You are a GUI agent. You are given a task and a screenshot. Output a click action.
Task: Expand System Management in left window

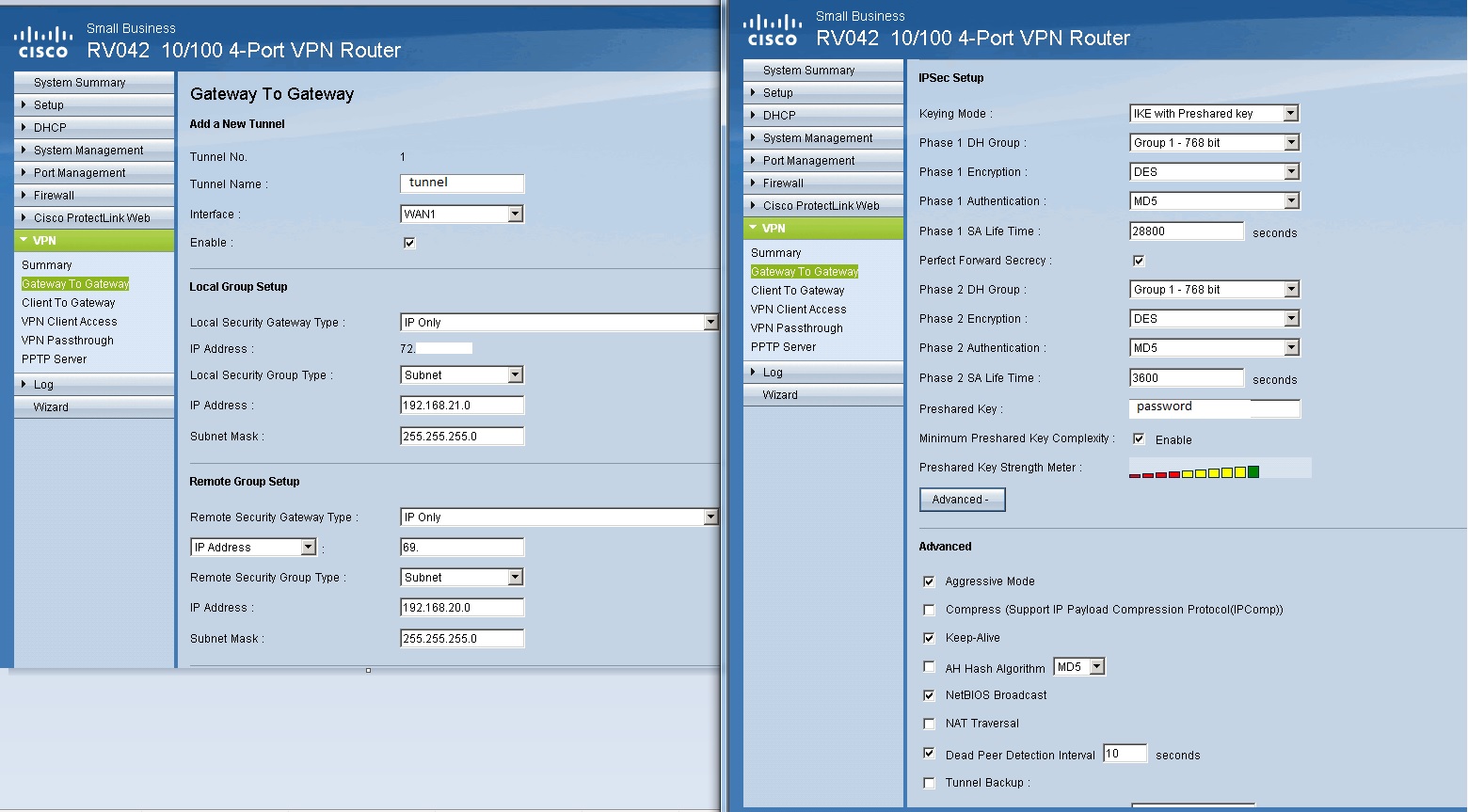click(94, 150)
